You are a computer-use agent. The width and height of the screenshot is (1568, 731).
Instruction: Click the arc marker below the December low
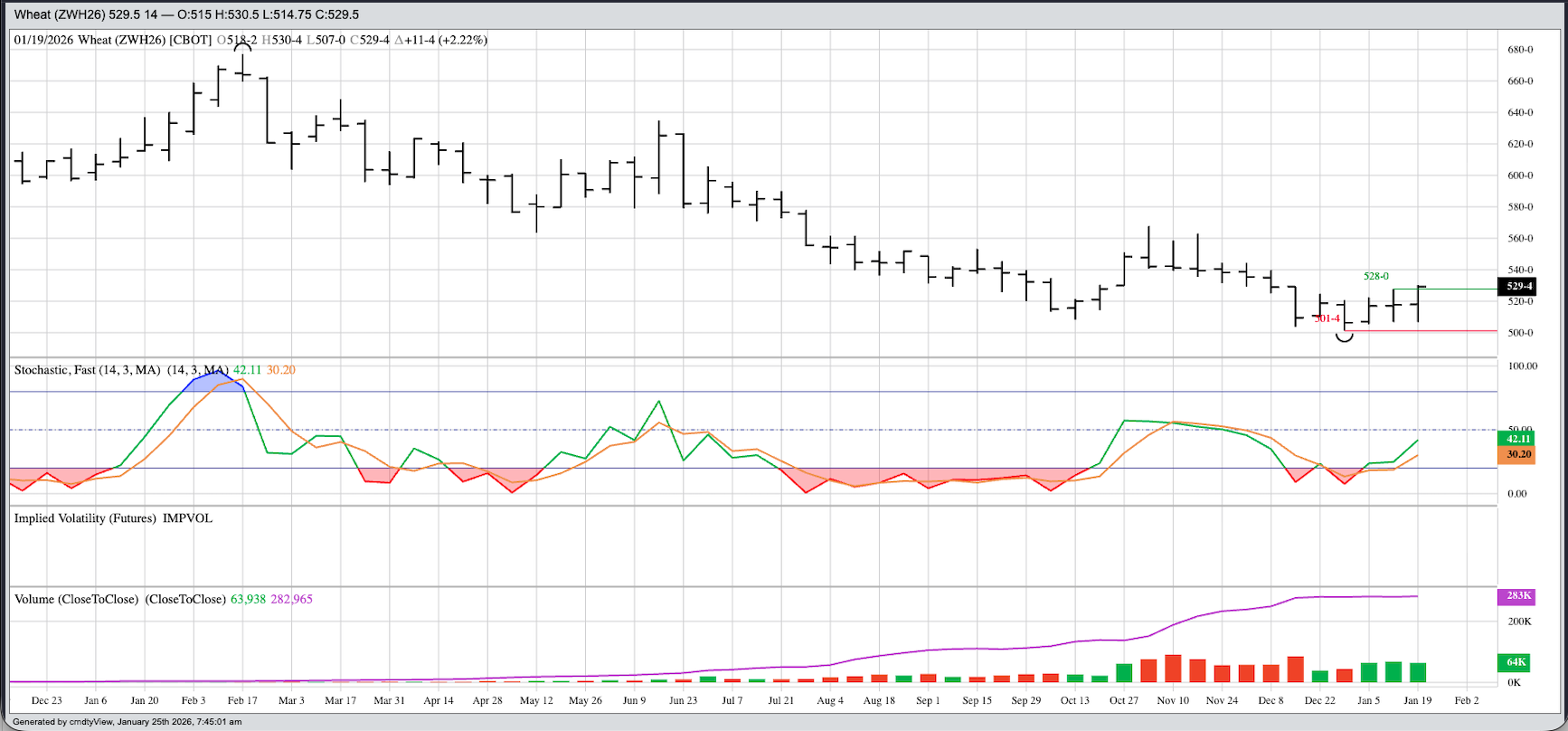pyautogui.click(x=1345, y=337)
